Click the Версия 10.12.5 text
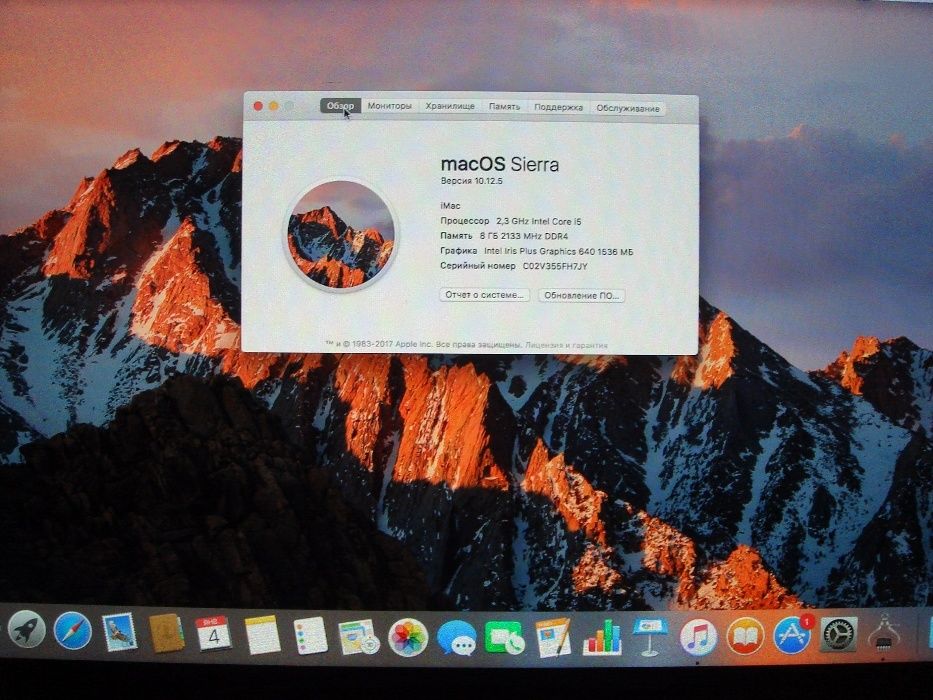 coord(471,180)
